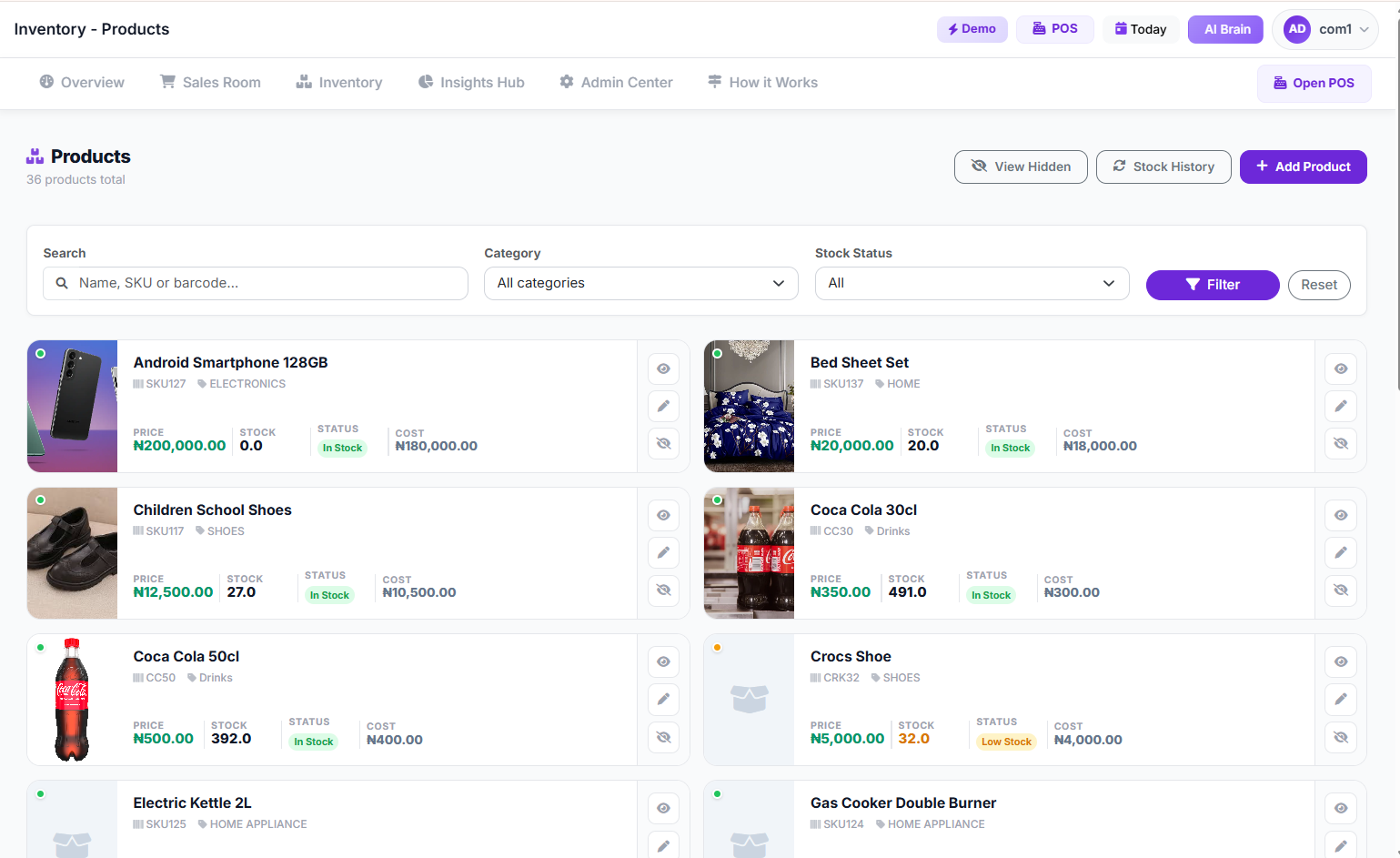Click the POS button in header
Screen dimensions: 1400x858
1054,29
